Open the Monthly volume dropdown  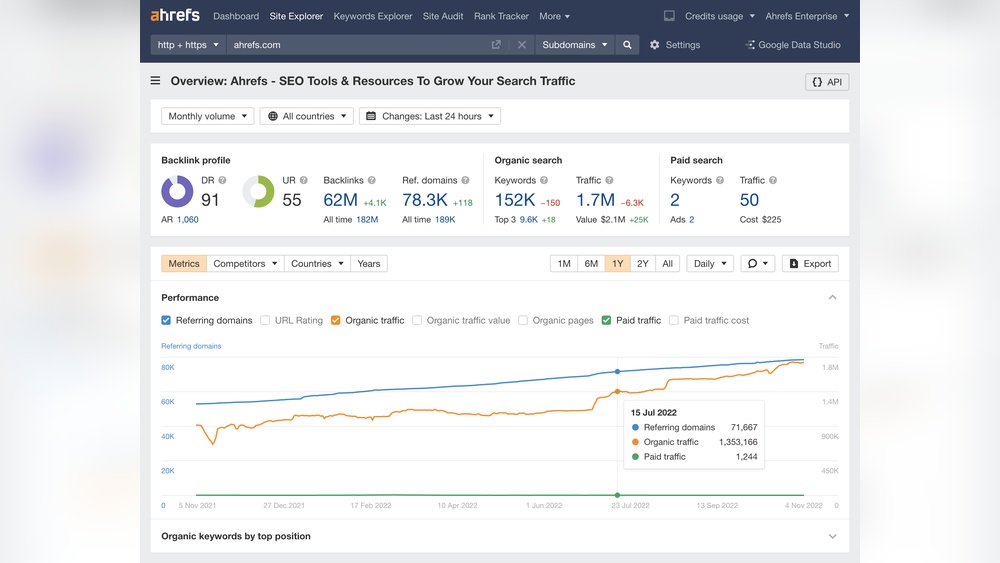click(207, 116)
